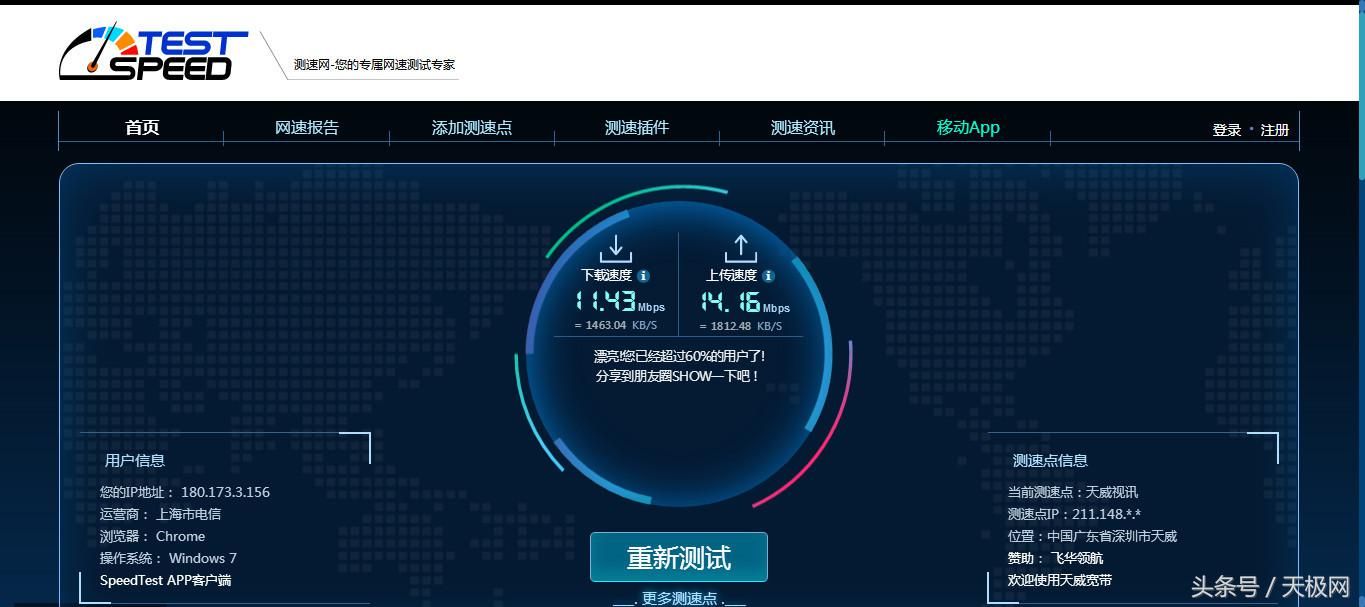This screenshot has width=1365, height=607.
Task: Open the 移动App tab
Action: [968, 128]
